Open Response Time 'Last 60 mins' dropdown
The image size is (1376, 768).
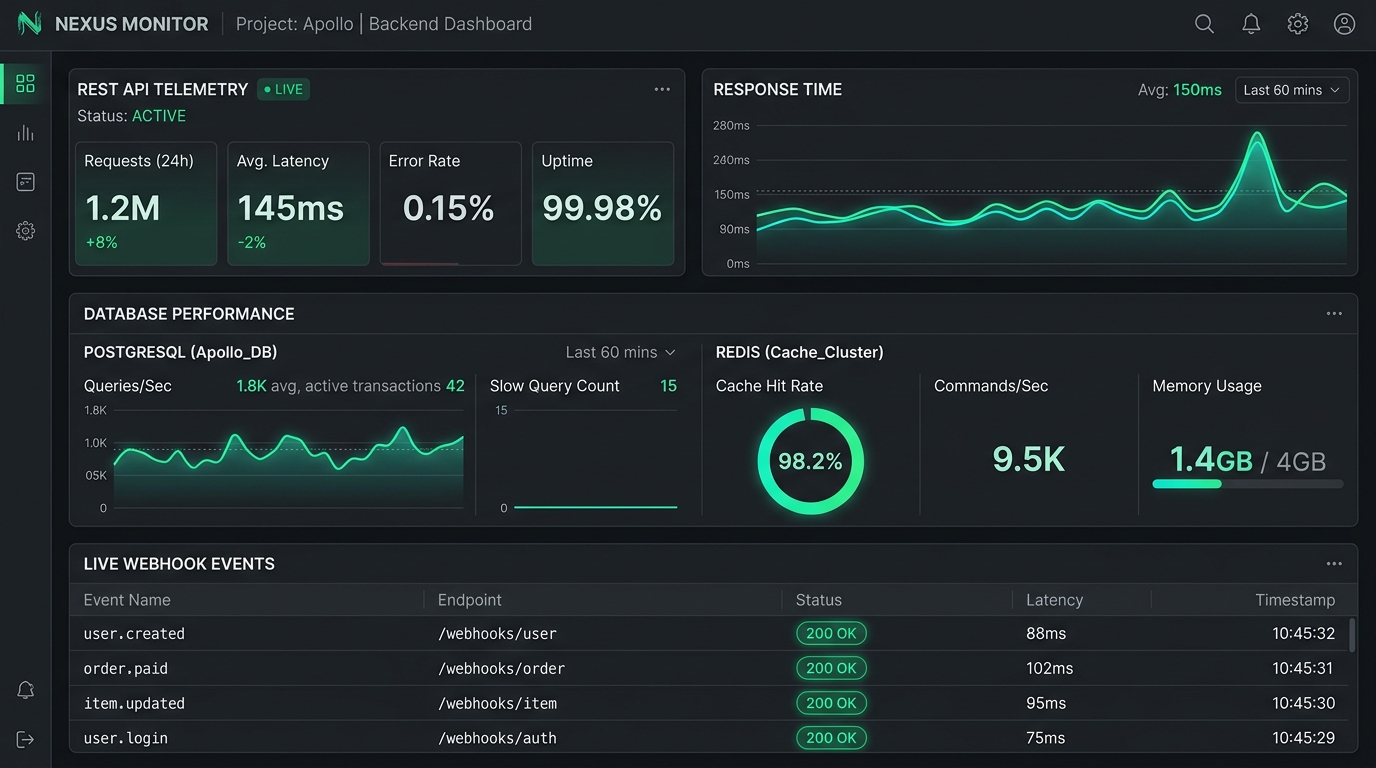(x=1292, y=90)
